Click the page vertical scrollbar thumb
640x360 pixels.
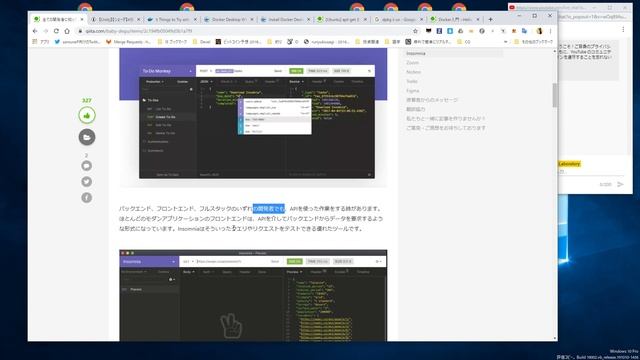click(x=555, y=95)
